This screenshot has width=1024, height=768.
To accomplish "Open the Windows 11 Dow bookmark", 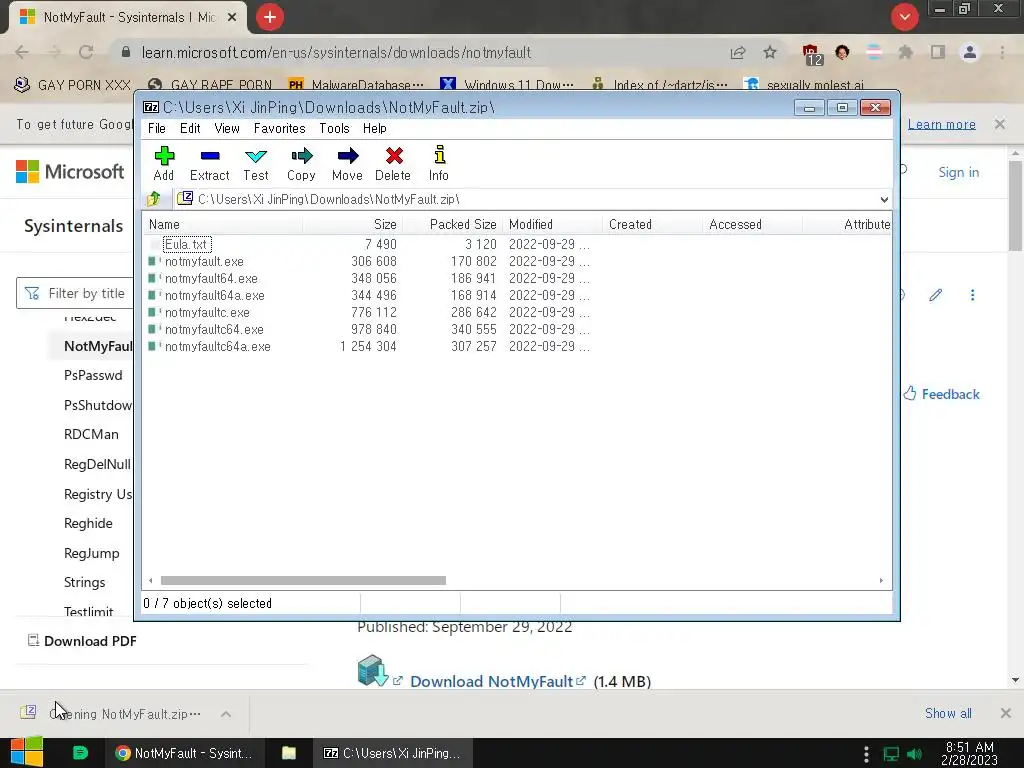I will click(x=507, y=85).
